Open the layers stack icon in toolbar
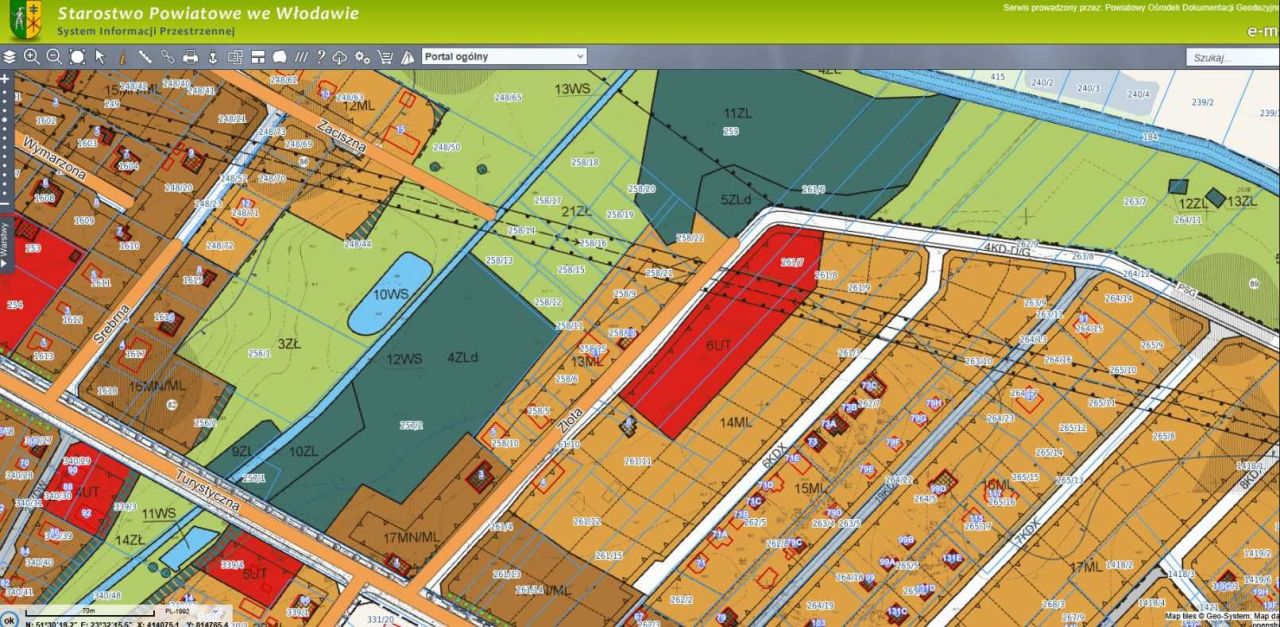Screen dimensions: 1280x627 tap(10, 57)
